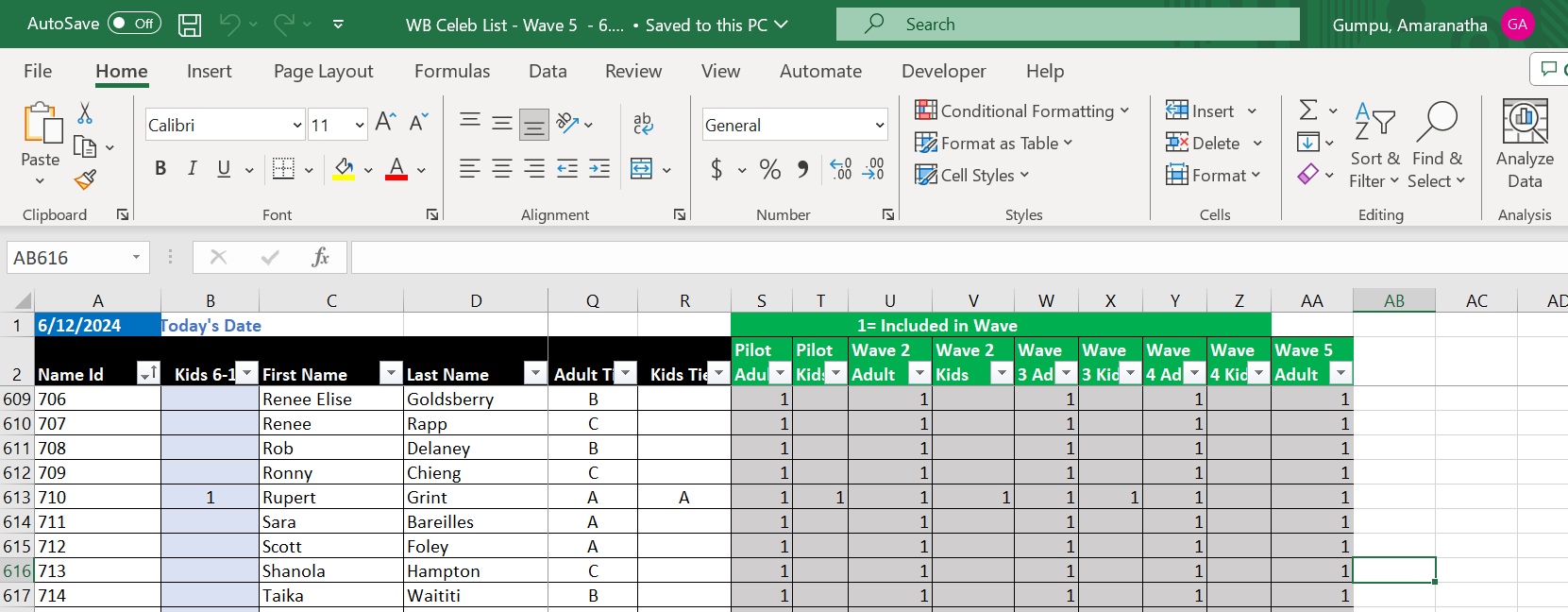Screen dimensions: 1568x612
Task: Switch to the Insert tab
Action: pyautogui.click(x=209, y=71)
